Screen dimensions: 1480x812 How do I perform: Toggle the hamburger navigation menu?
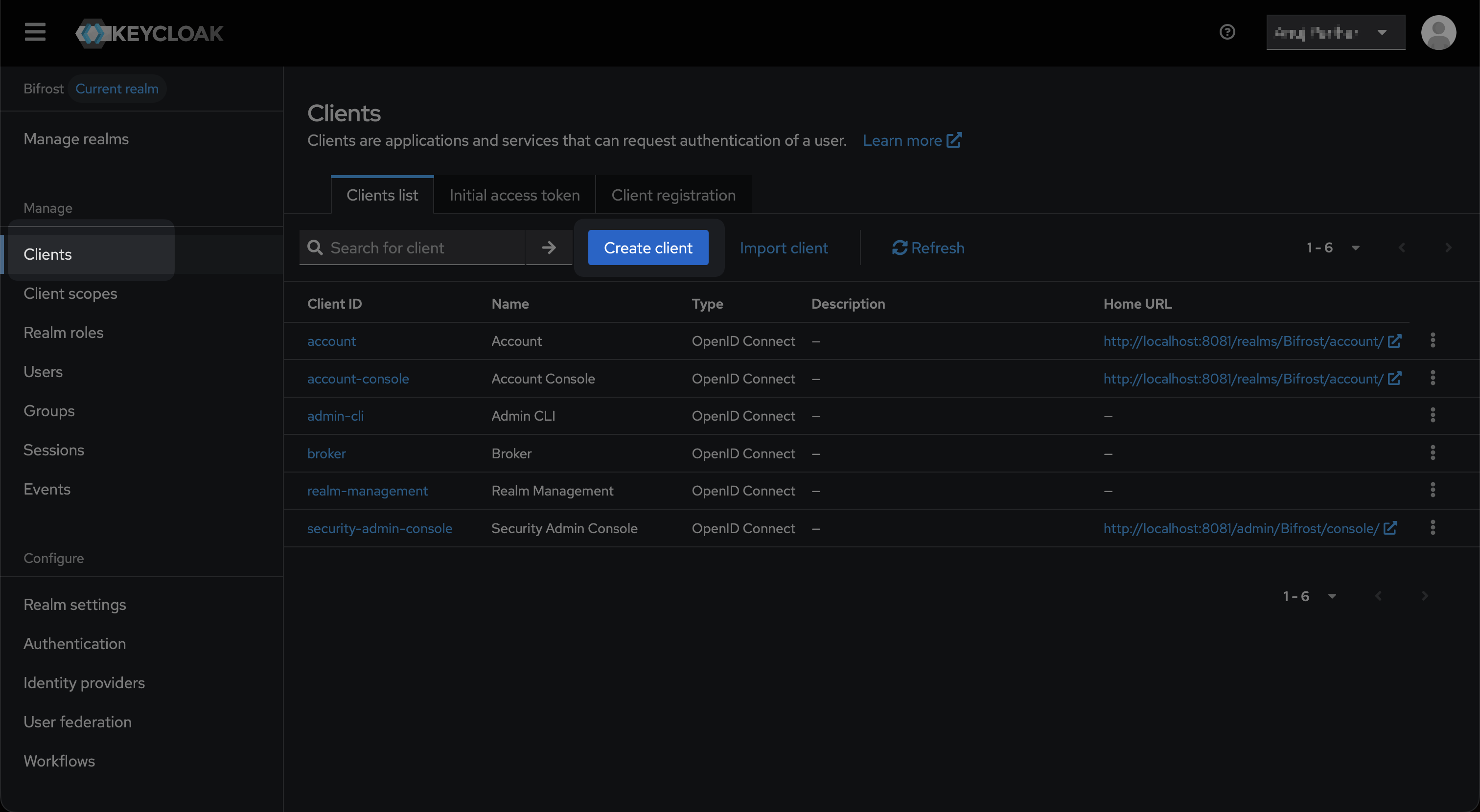(x=35, y=32)
